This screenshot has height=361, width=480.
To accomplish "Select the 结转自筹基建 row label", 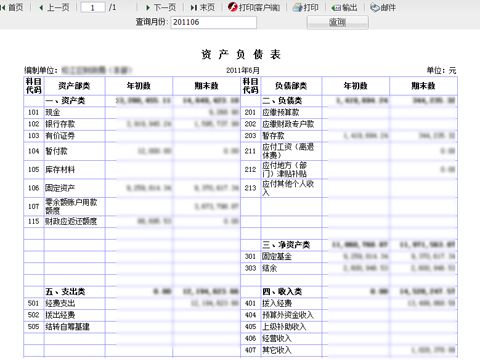I will [67, 327].
